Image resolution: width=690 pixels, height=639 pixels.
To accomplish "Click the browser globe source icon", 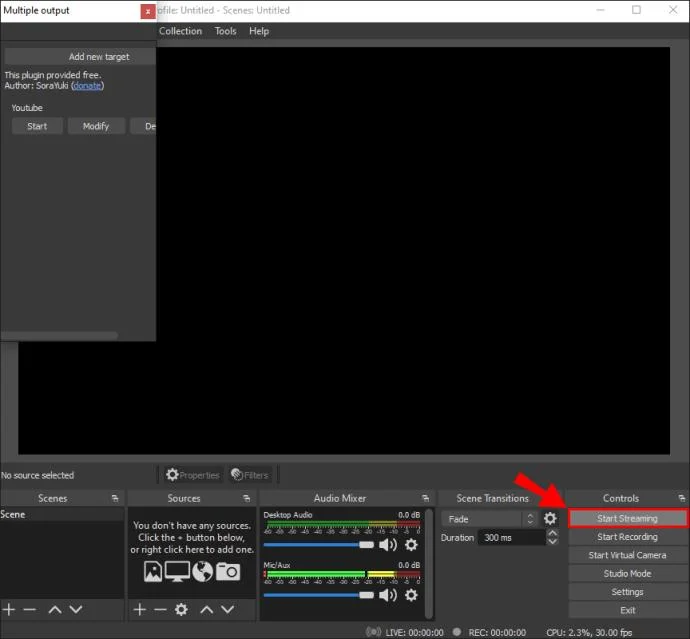I will click(202, 572).
